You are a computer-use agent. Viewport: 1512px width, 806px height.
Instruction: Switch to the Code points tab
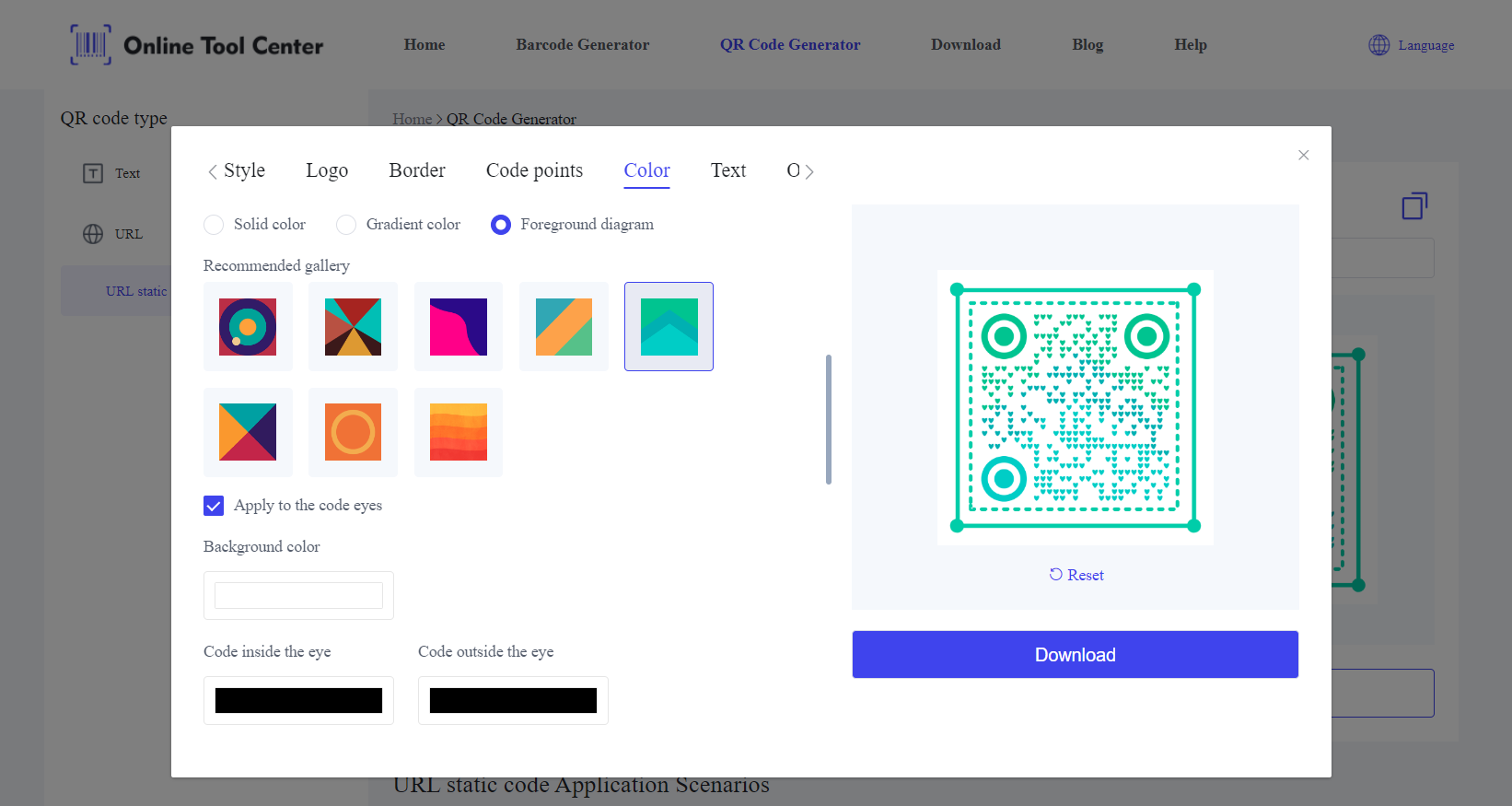click(534, 170)
